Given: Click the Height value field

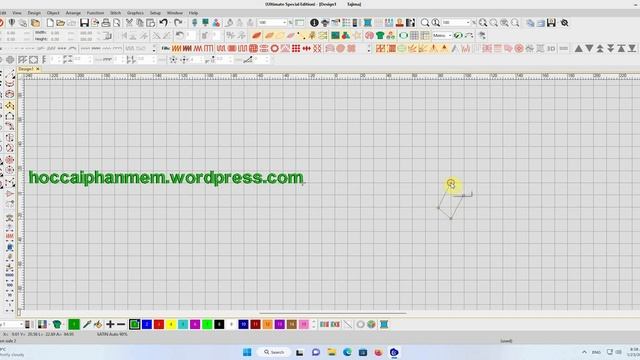Looking at the screenshot, I should coord(55,39).
